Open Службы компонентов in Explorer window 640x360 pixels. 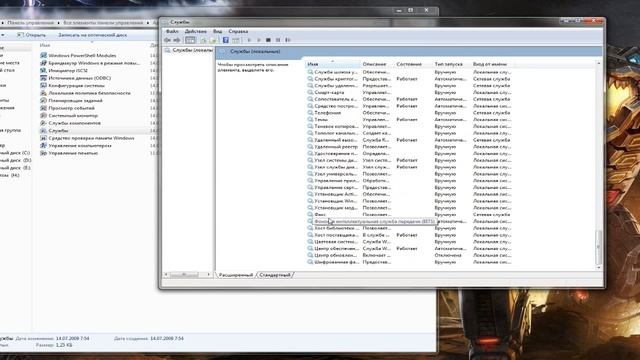pos(70,123)
